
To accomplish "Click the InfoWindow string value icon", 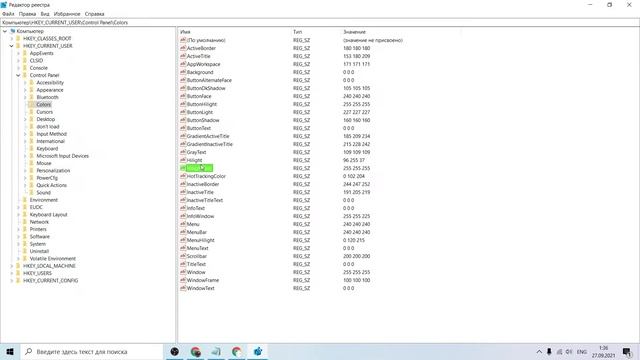I will (x=183, y=216).
